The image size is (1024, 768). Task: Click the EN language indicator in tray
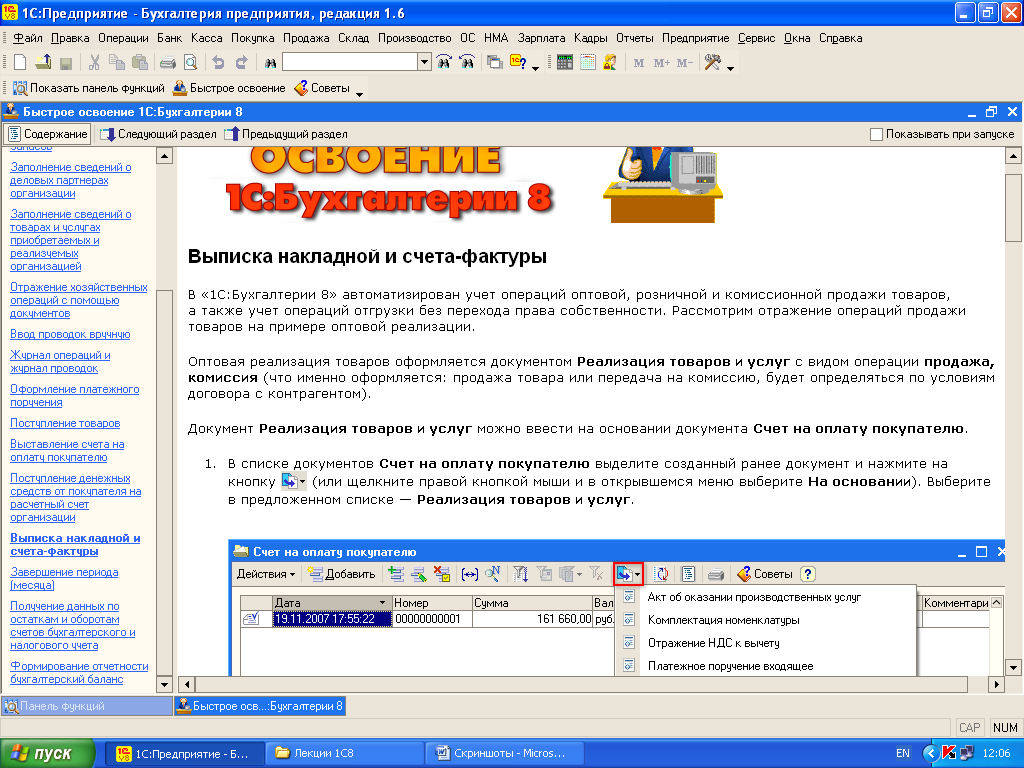pyautogui.click(x=903, y=754)
